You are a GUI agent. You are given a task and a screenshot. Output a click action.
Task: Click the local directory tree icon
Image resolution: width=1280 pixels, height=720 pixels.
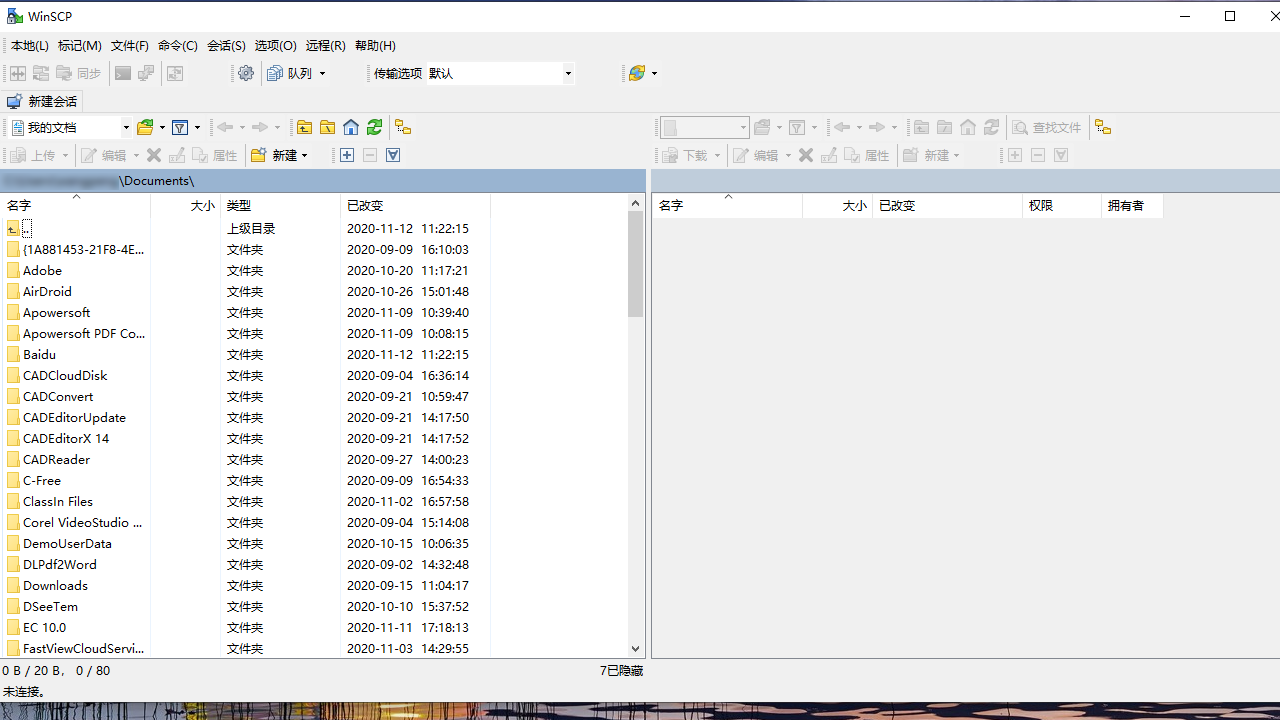tap(403, 127)
